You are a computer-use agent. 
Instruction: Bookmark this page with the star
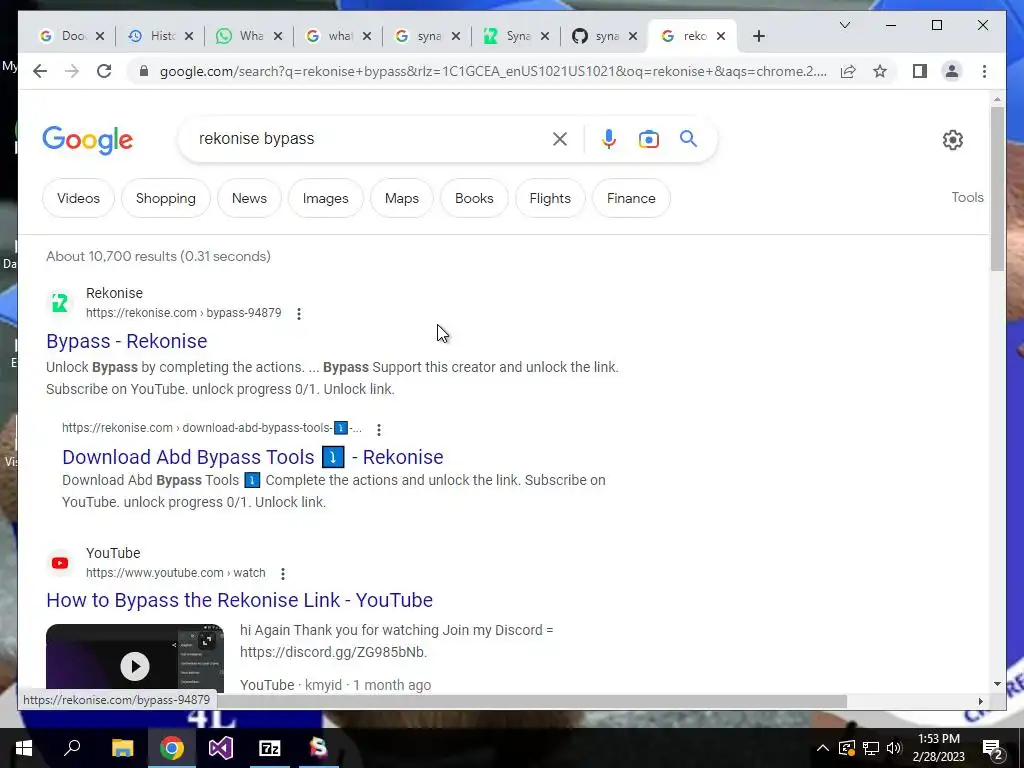pyautogui.click(x=880, y=71)
